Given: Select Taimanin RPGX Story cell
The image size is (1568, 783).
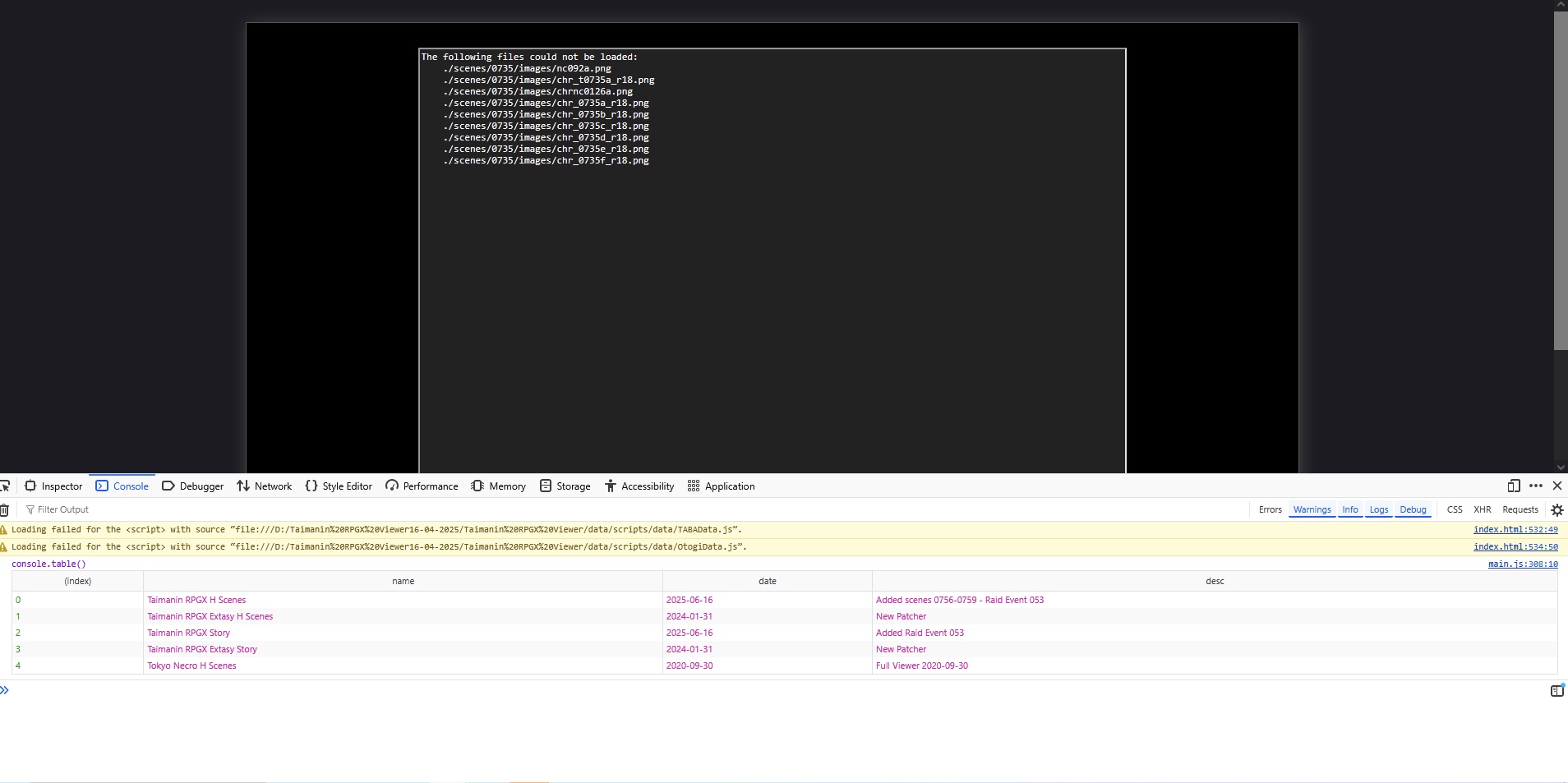Looking at the screenshot, I should (x=403, y=633).
